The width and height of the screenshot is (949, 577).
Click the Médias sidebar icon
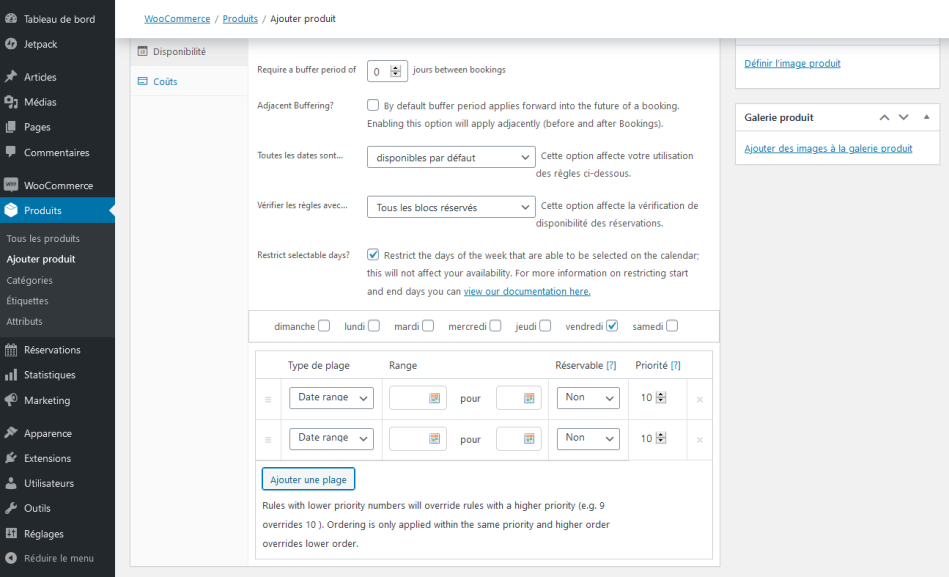click(11, 102)
